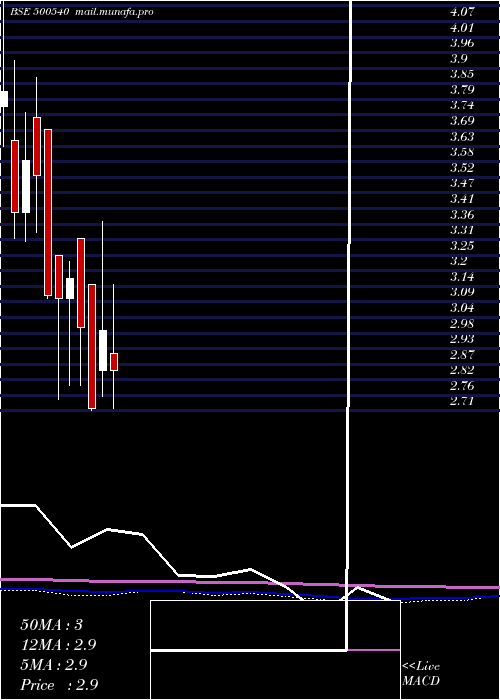Select the 3.09 price axis label
Viewport: 500px width, 700px height.
tap(462, 292)
